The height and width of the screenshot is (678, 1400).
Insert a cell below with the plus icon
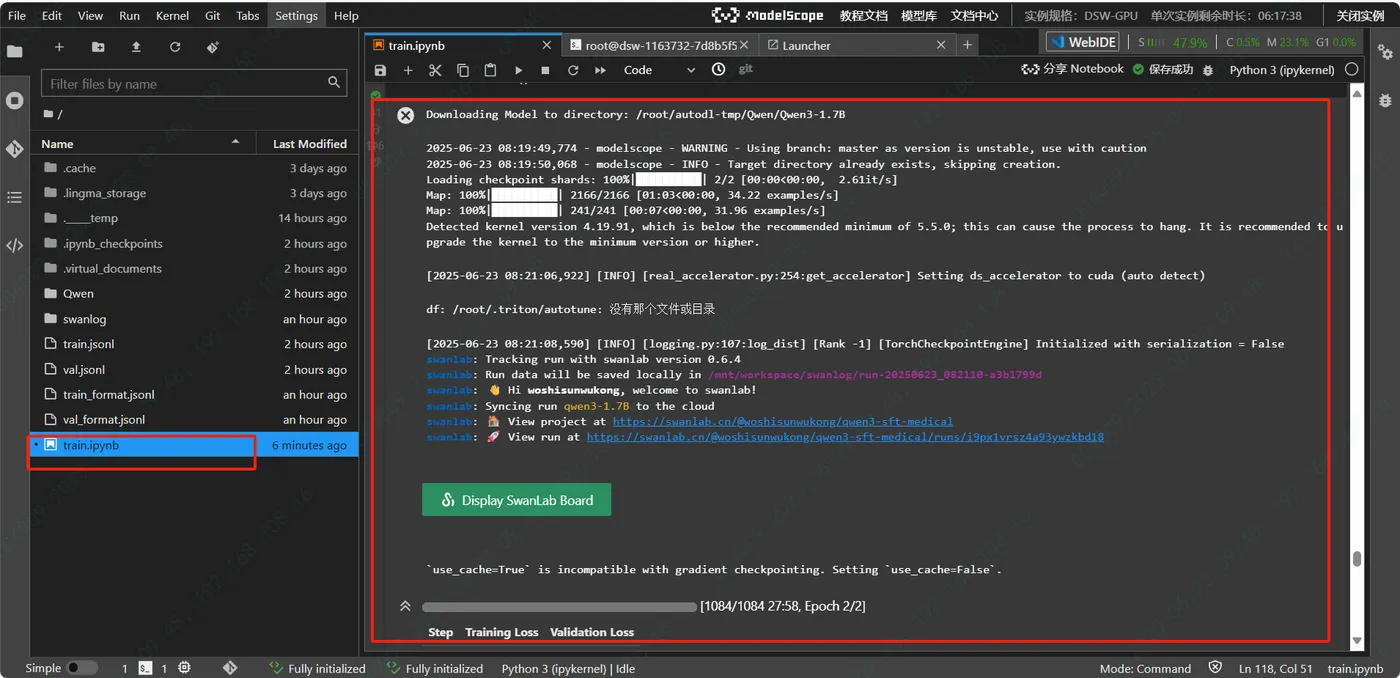click(408, 70)
